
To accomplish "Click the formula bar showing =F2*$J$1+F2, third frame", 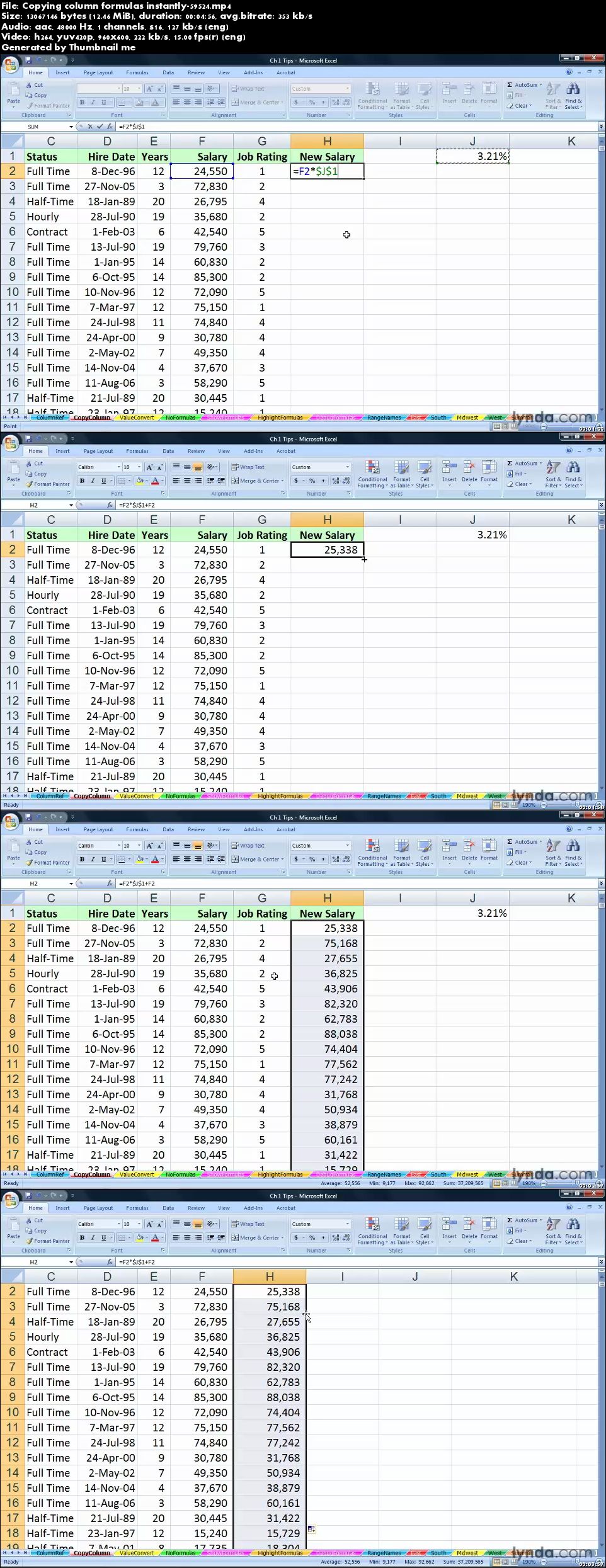I will pos(356,883).
